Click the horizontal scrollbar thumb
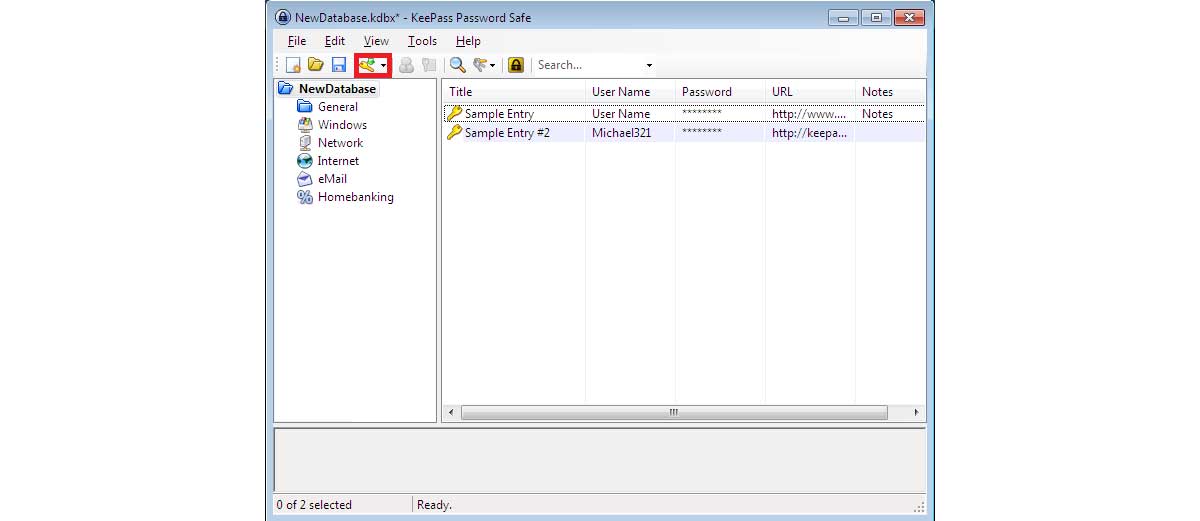The image size is (1200, 521). 674,412
